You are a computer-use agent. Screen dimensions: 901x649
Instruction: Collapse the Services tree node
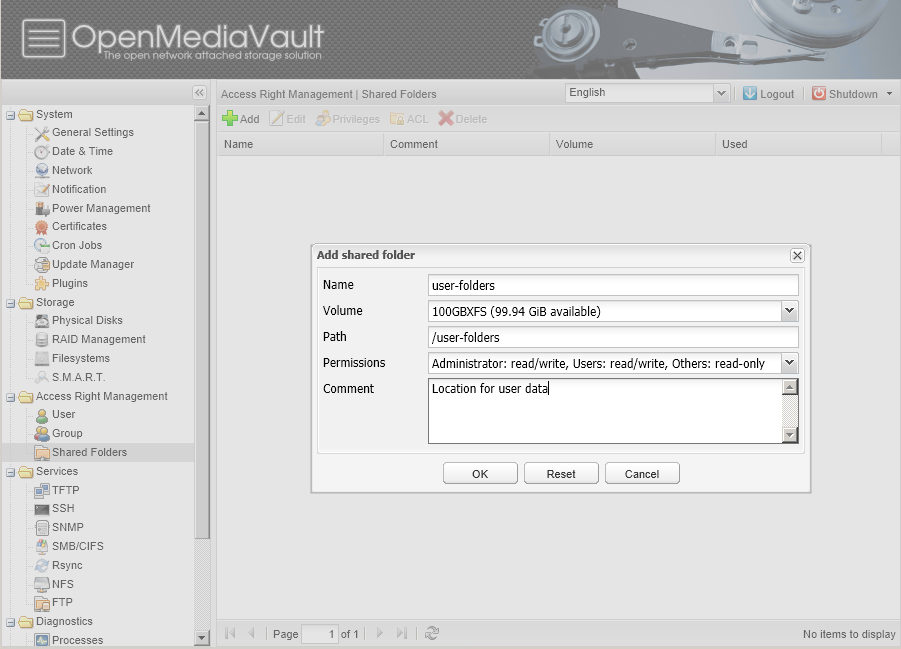click(x=10, y=472)
